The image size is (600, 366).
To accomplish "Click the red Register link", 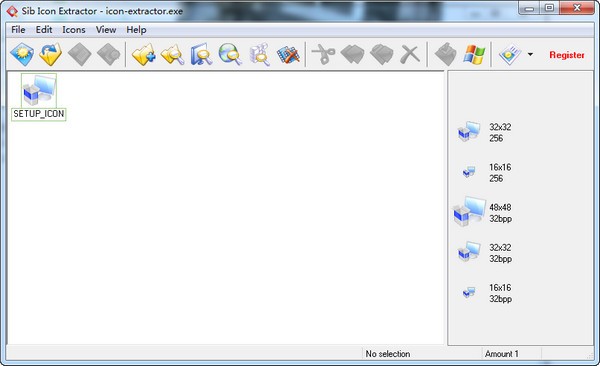I will coord(567,55).
